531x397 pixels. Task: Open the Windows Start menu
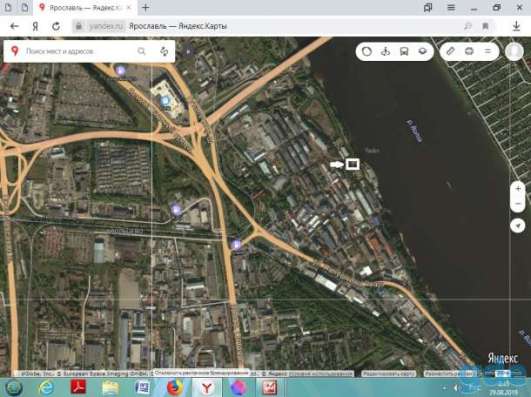(13, 388)
